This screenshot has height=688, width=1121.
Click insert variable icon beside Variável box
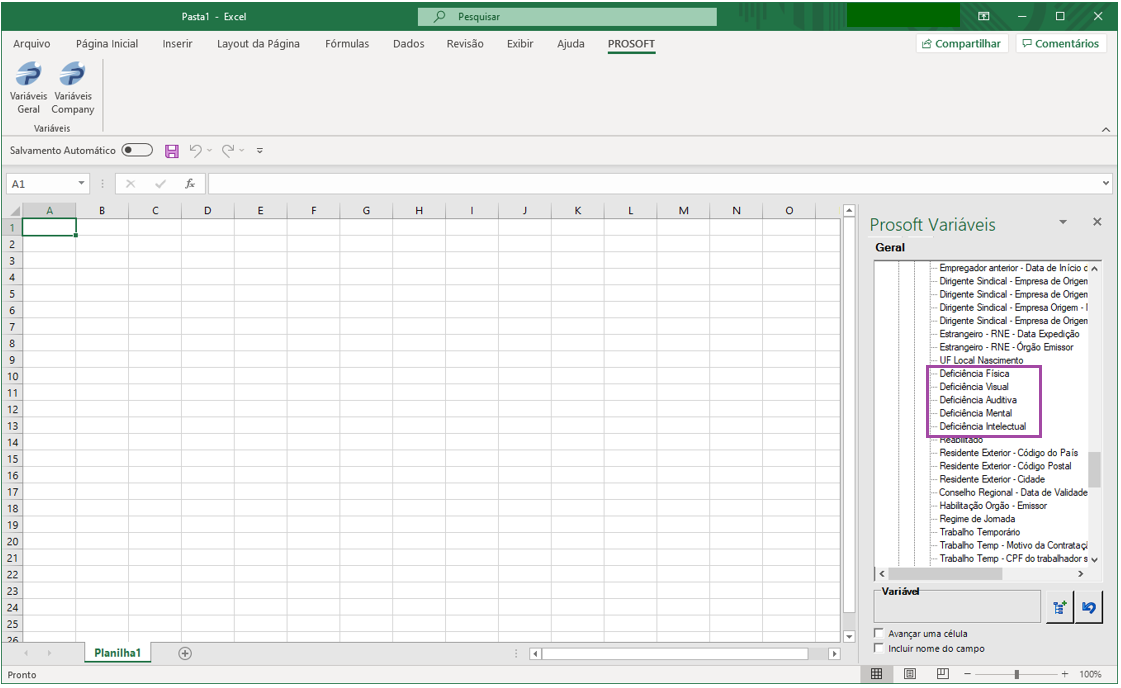(1060, 607)
